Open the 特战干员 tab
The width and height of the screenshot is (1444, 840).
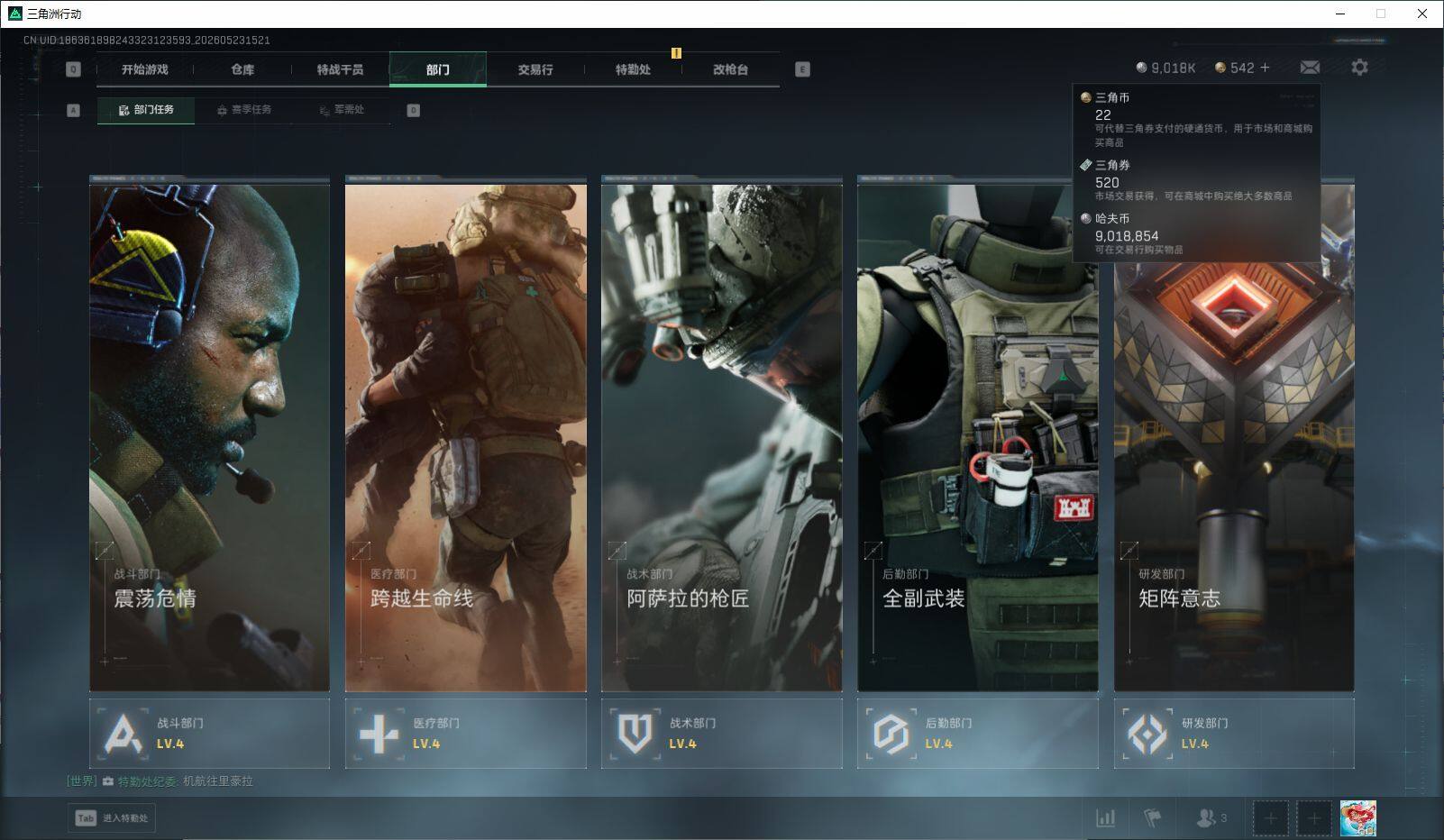(340, 69)
